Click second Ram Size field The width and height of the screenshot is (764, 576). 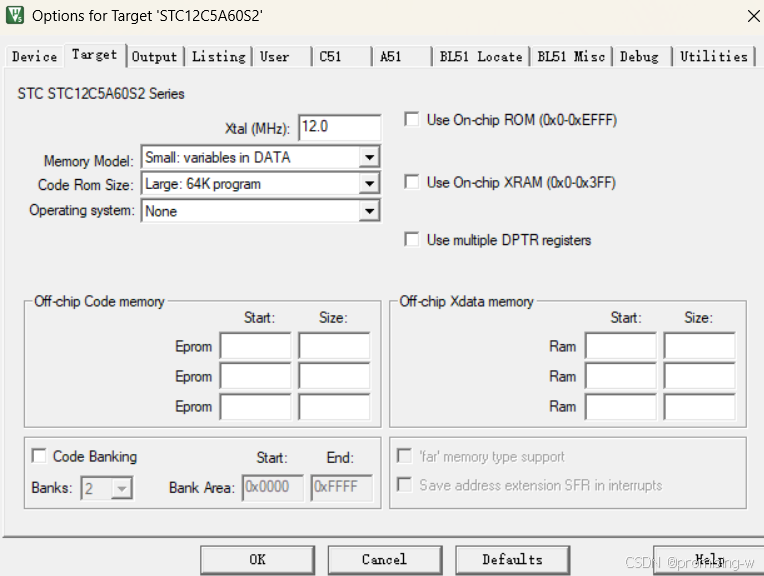[x=700, y=376]
